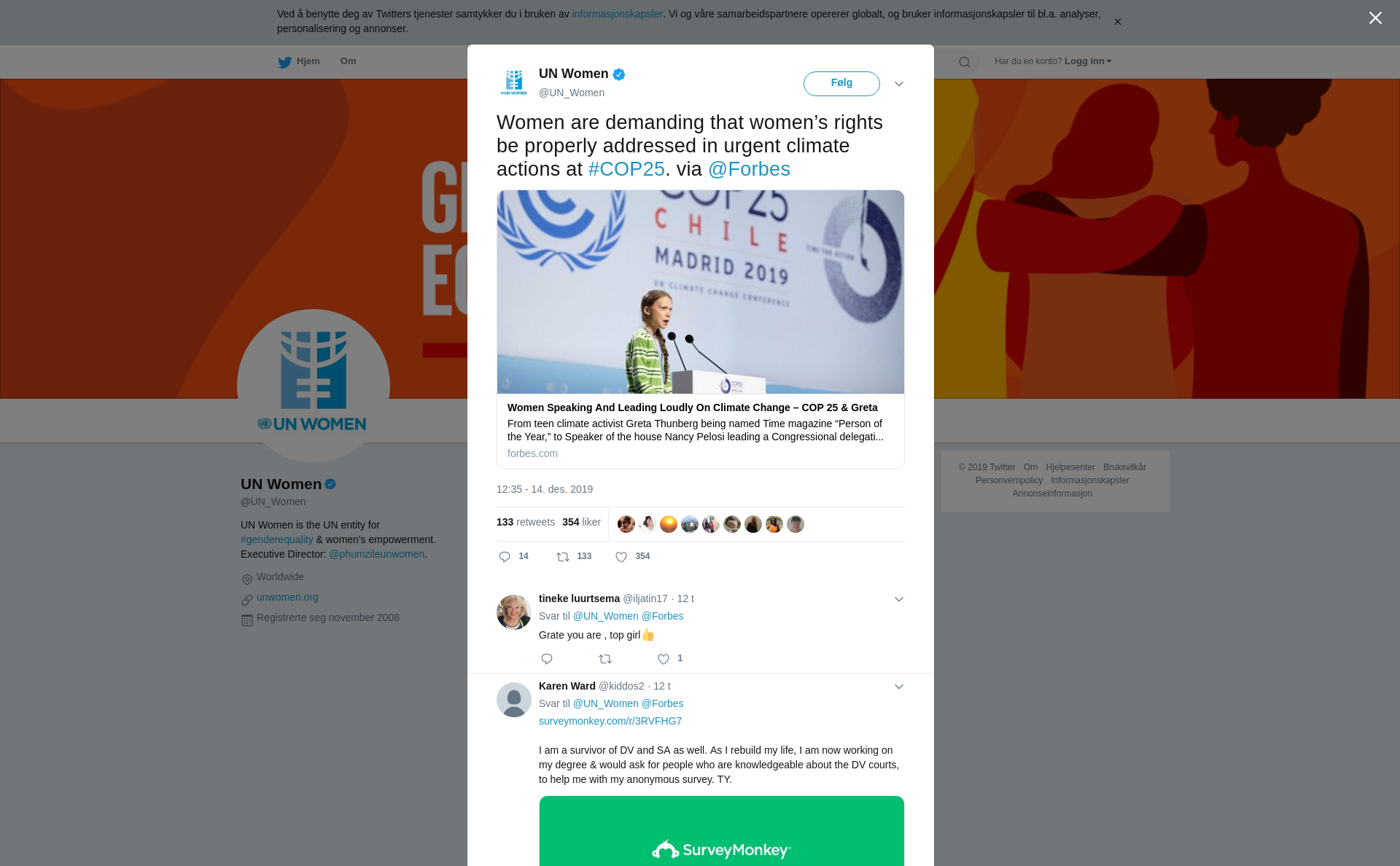1400x866 pixels.
Task: Open the Logg inn dropdown
Action: pyautogui.click(x=1088, y=61)
